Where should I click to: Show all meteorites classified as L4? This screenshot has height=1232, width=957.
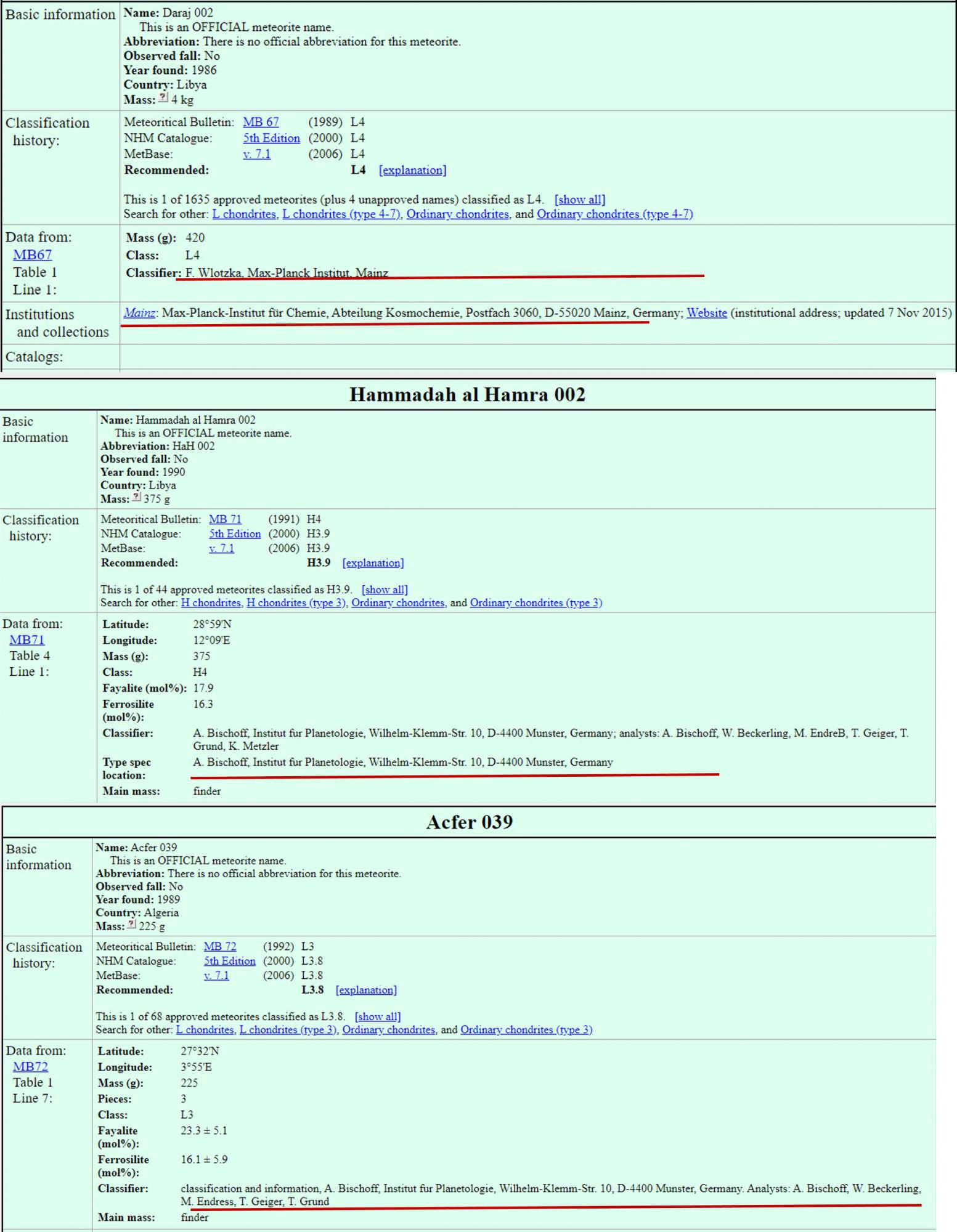click(579, 200)
